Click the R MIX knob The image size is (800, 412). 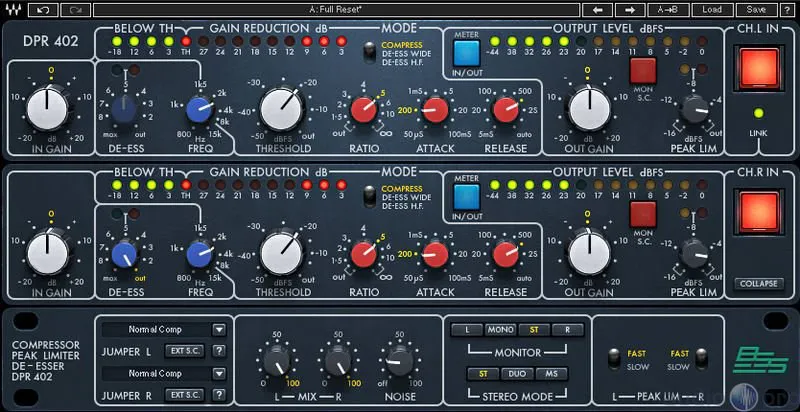click(x=338, y=360)
